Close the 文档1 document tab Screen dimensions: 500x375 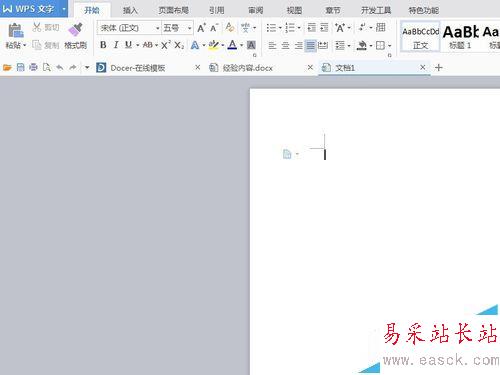[x=423, y=67]
